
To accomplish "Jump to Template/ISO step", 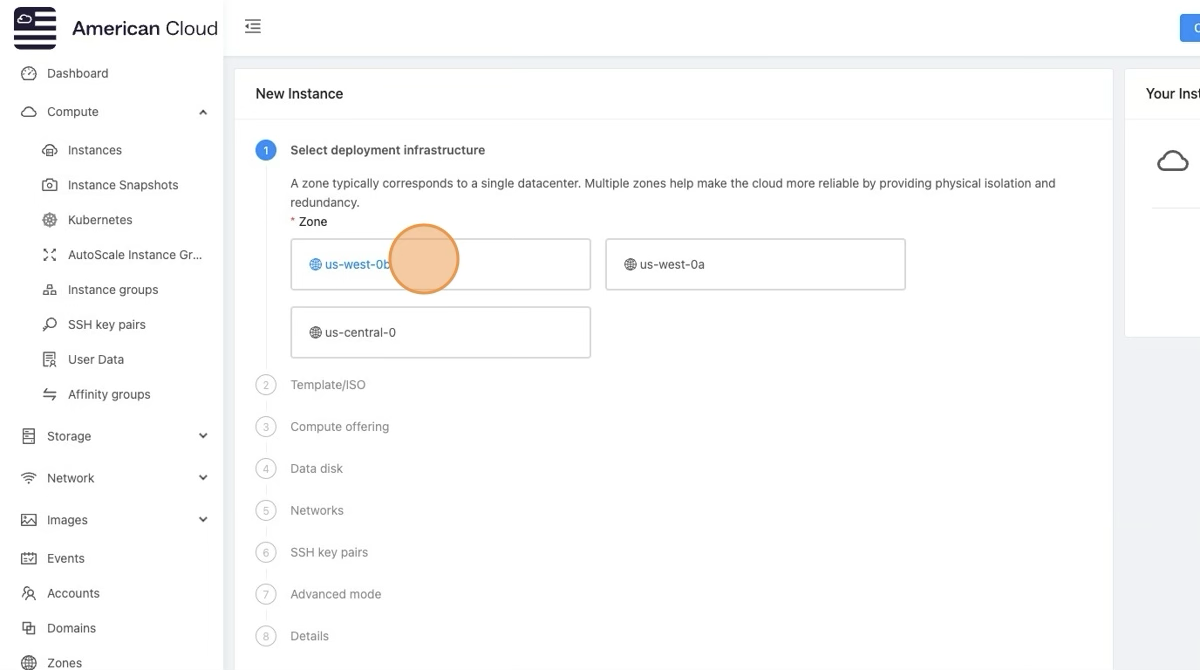I will click(327, 385).
